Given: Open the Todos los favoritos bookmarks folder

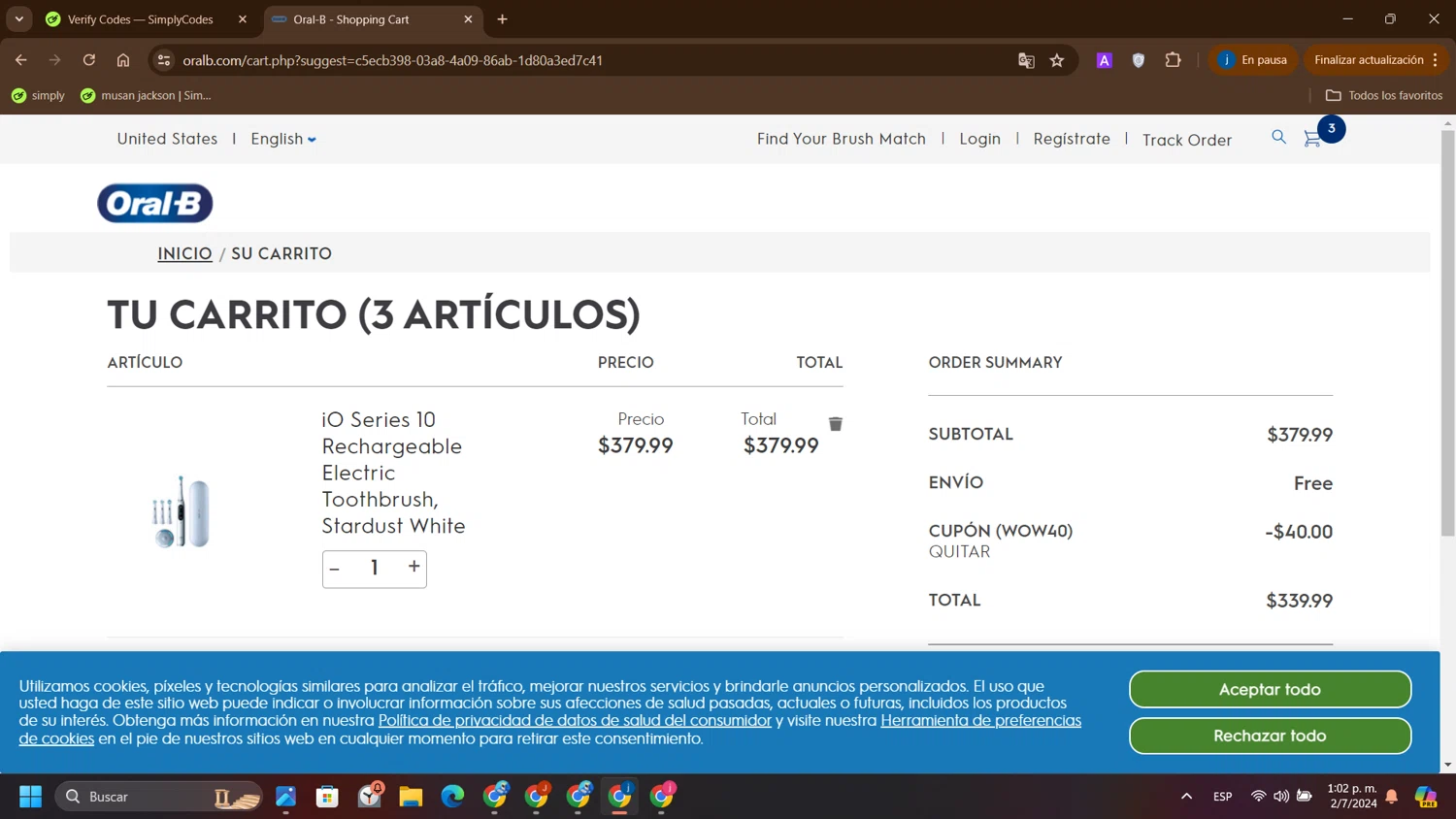Looking at the screenshot, I should coord(1384,95).
